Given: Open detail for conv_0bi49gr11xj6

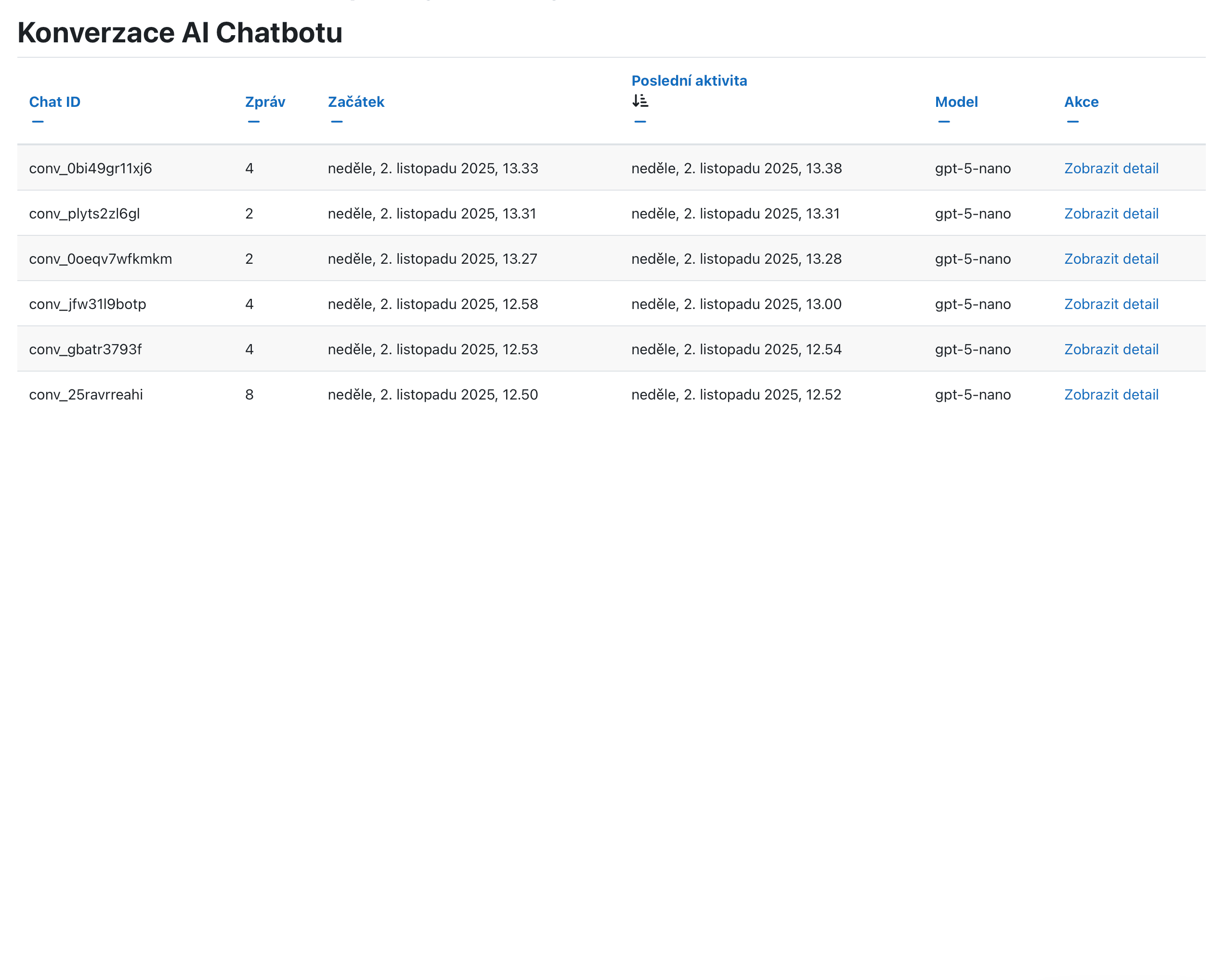Looking at the screenshot, I should coord(1111,168).
